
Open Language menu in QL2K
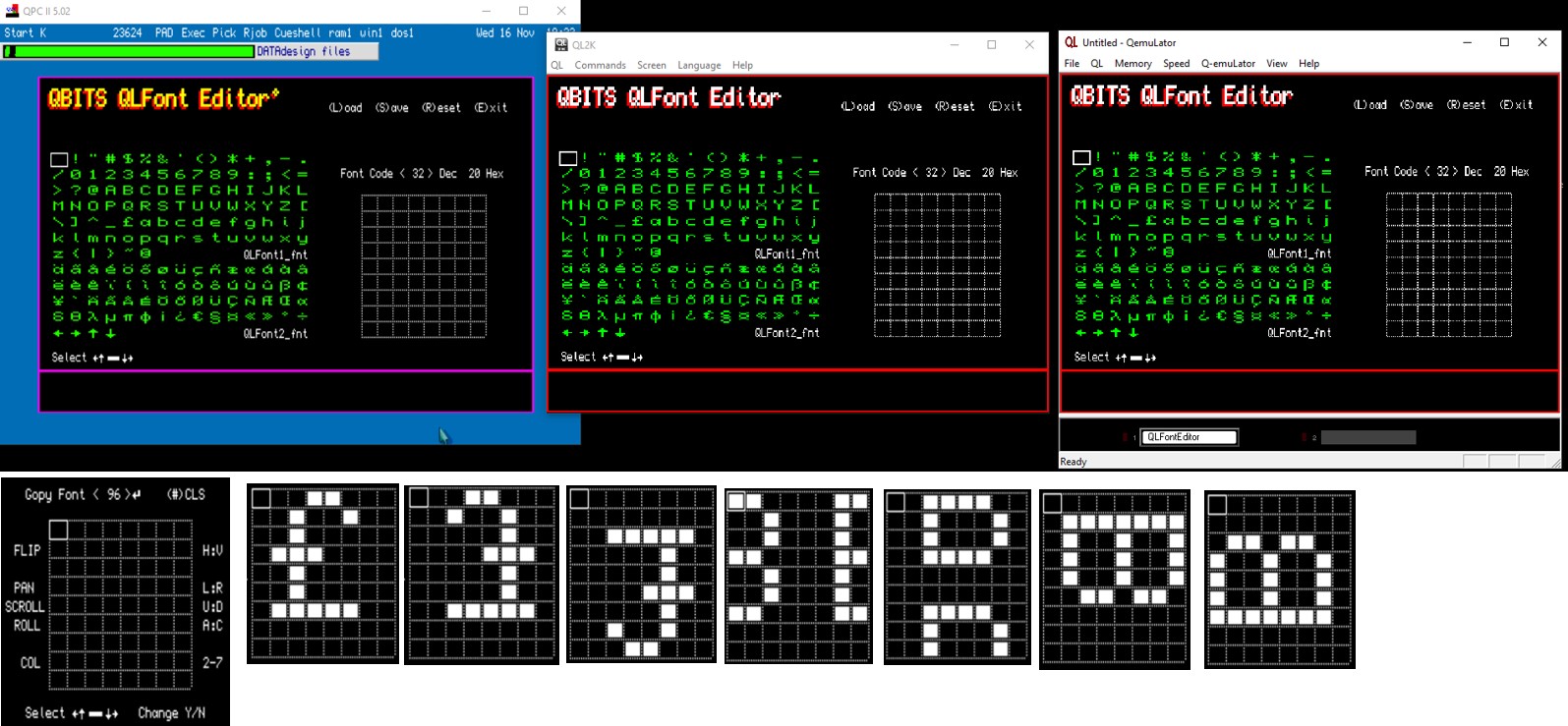[699, 66]
